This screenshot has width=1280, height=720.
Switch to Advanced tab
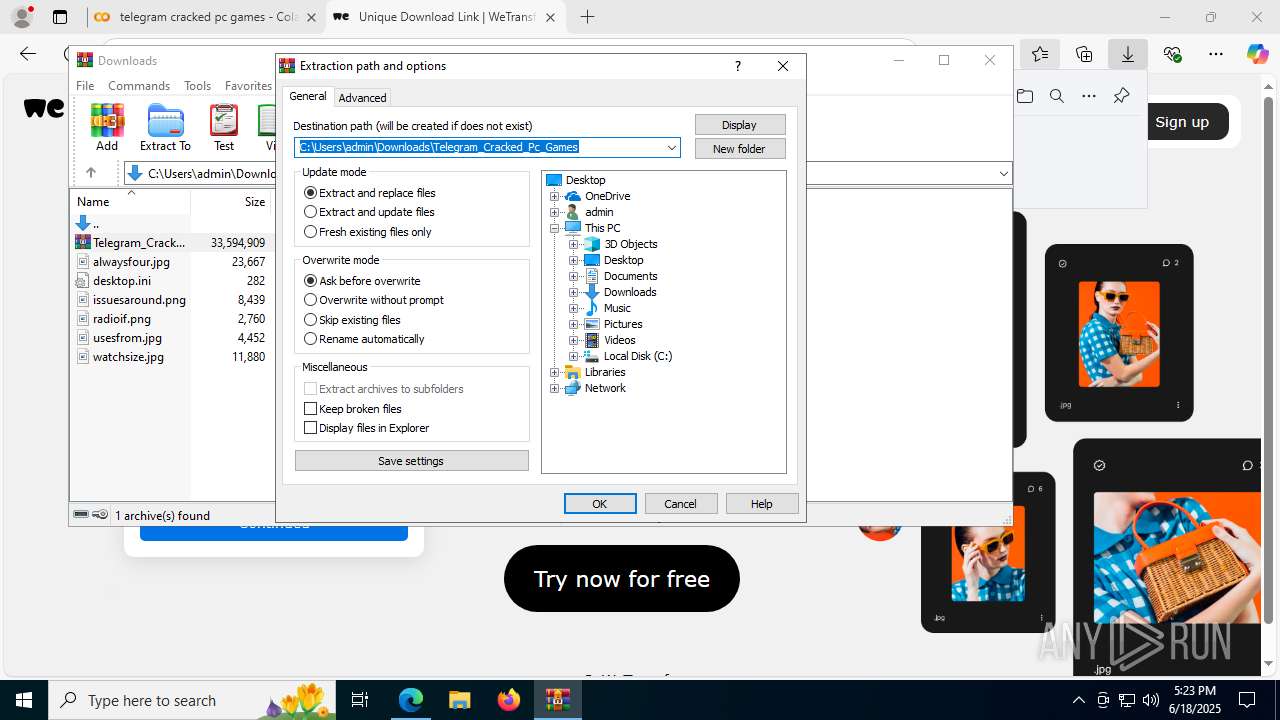click(362, 97)
